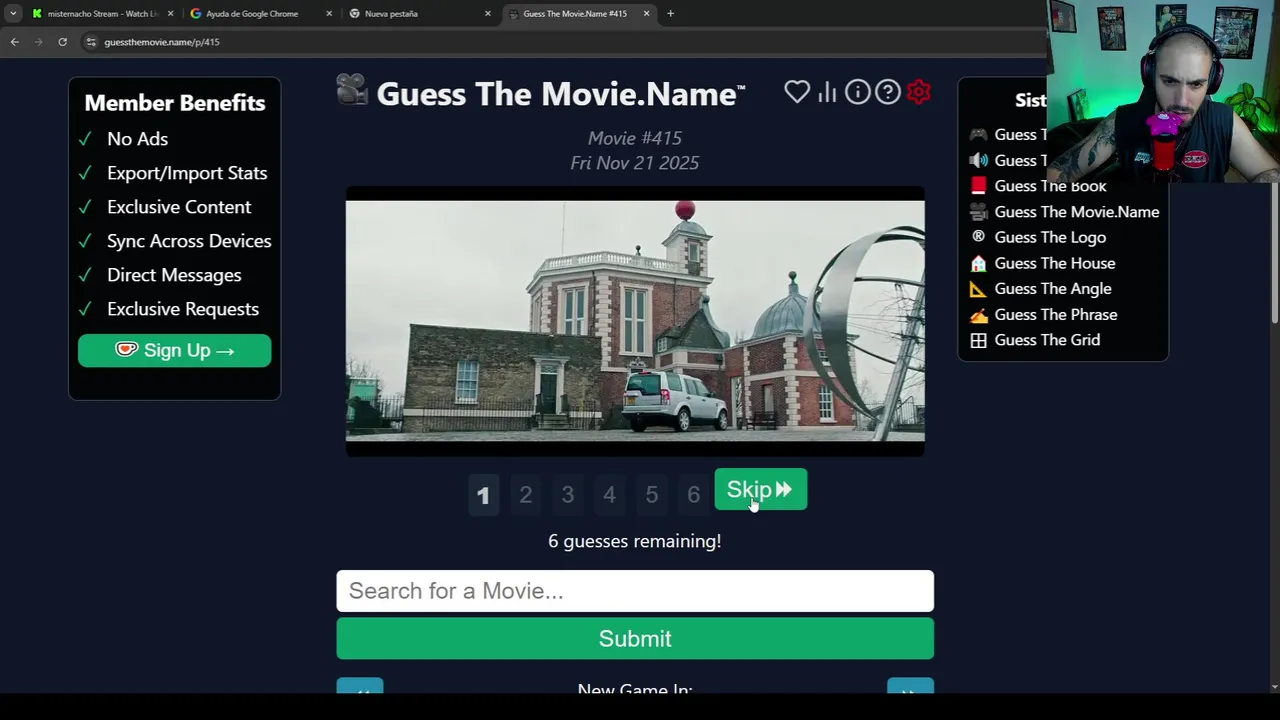Select image frame number 5
This screenshot has width=1280, height=720.
point(651,494)
